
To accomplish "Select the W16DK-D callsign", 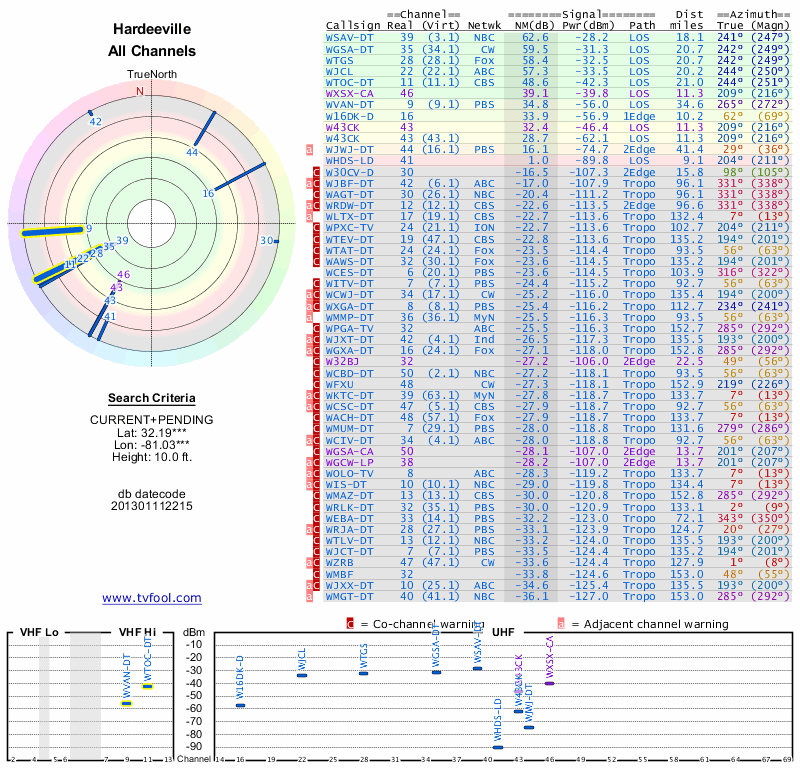I will [349, 116].
